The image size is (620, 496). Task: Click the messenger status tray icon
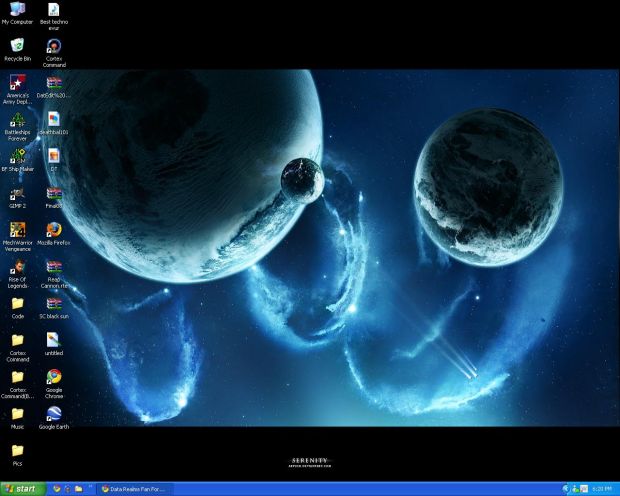pyautogui.click(x=575, y=489)
